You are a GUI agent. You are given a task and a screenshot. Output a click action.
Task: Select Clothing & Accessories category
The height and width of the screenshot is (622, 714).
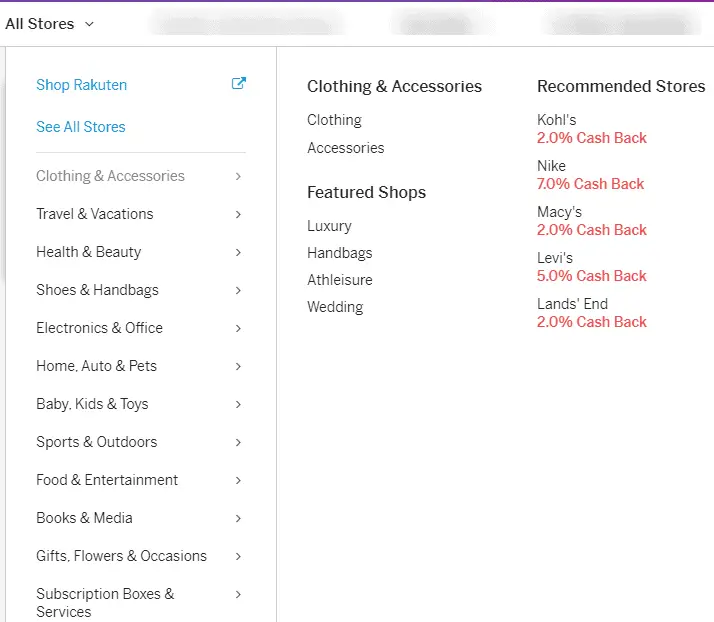pos(110,176)
